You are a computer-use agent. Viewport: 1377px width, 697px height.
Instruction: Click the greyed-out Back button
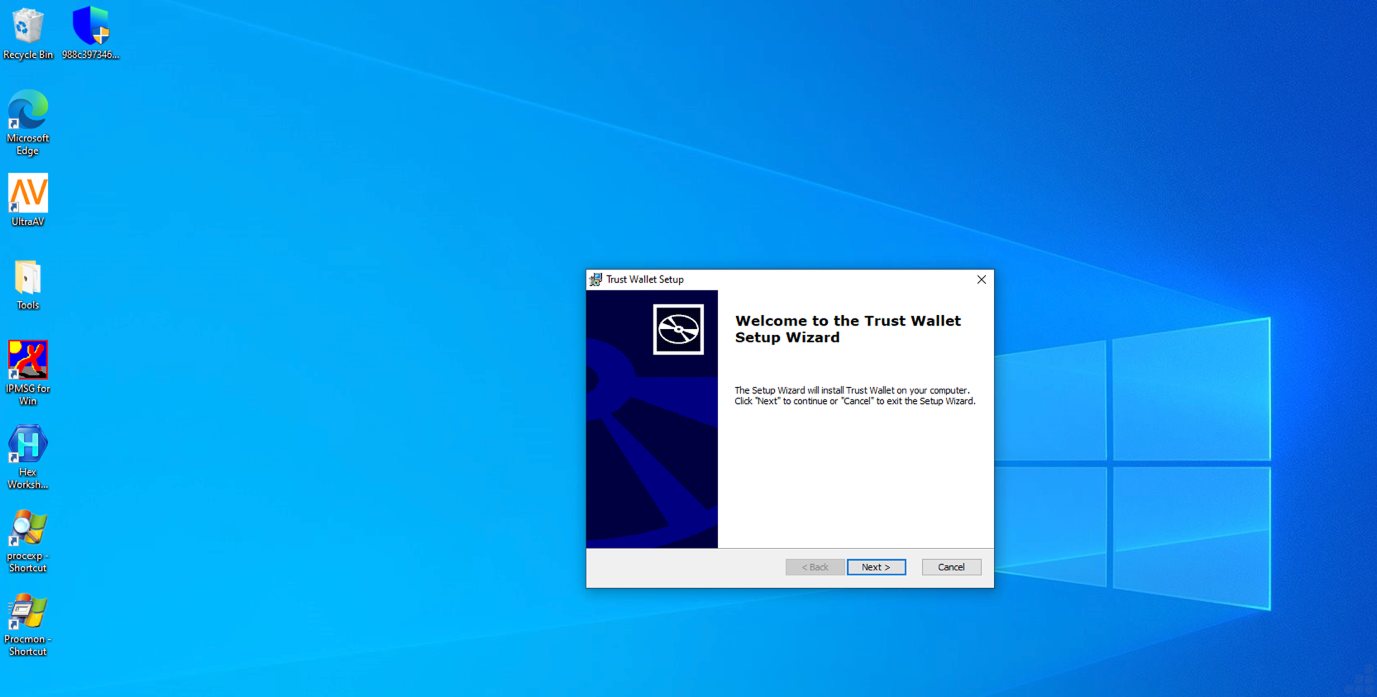click(x=815, y=567)
